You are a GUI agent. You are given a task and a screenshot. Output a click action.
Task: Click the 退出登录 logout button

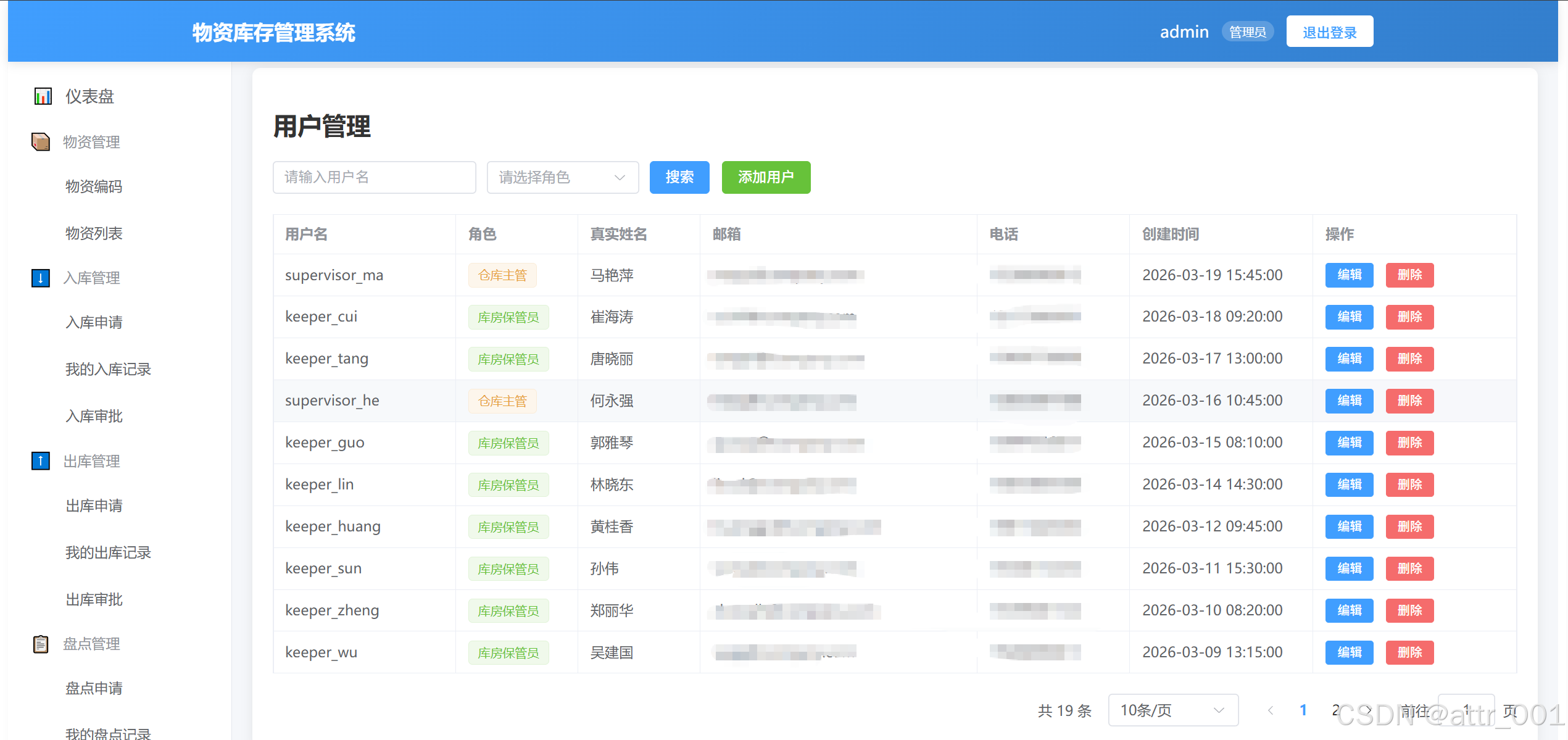click(1330, 32)
